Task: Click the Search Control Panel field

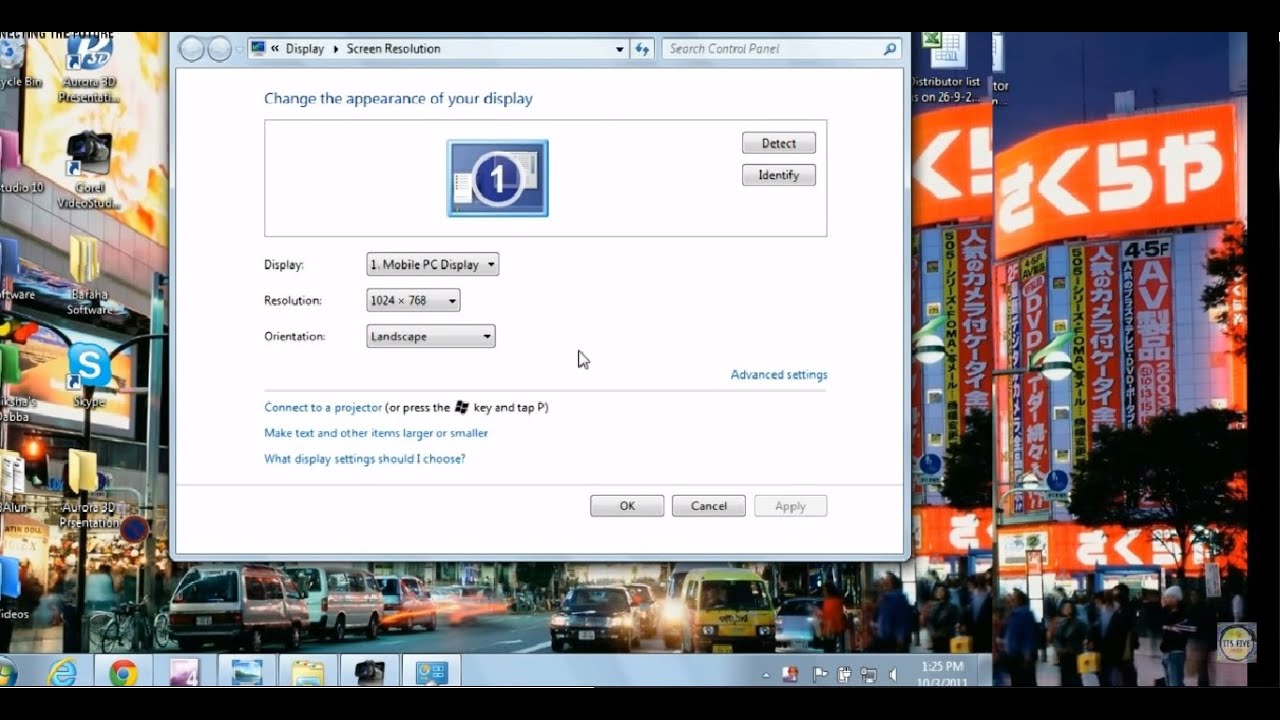Action: coord(772,48)
